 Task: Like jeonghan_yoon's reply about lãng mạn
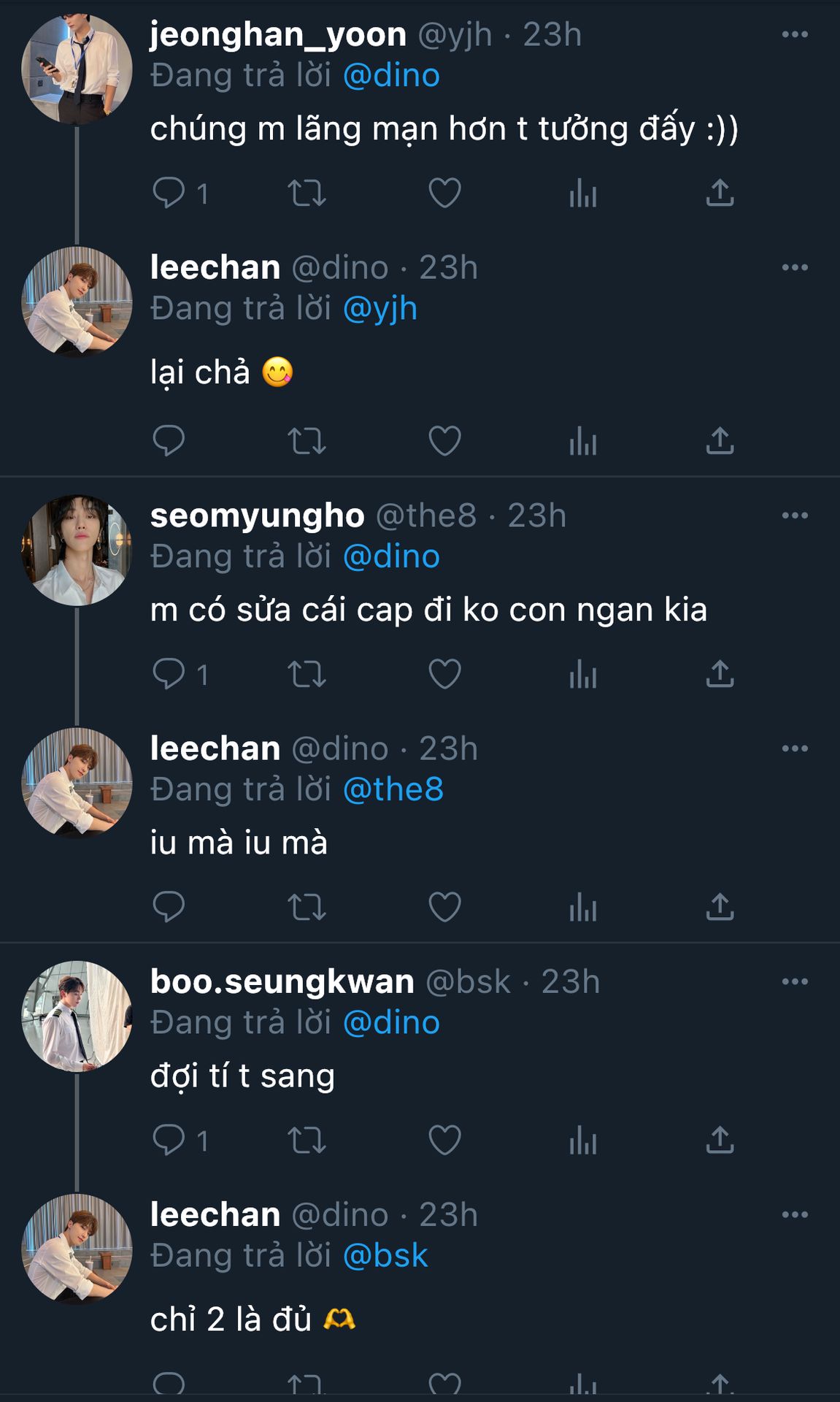coord(444,194)
